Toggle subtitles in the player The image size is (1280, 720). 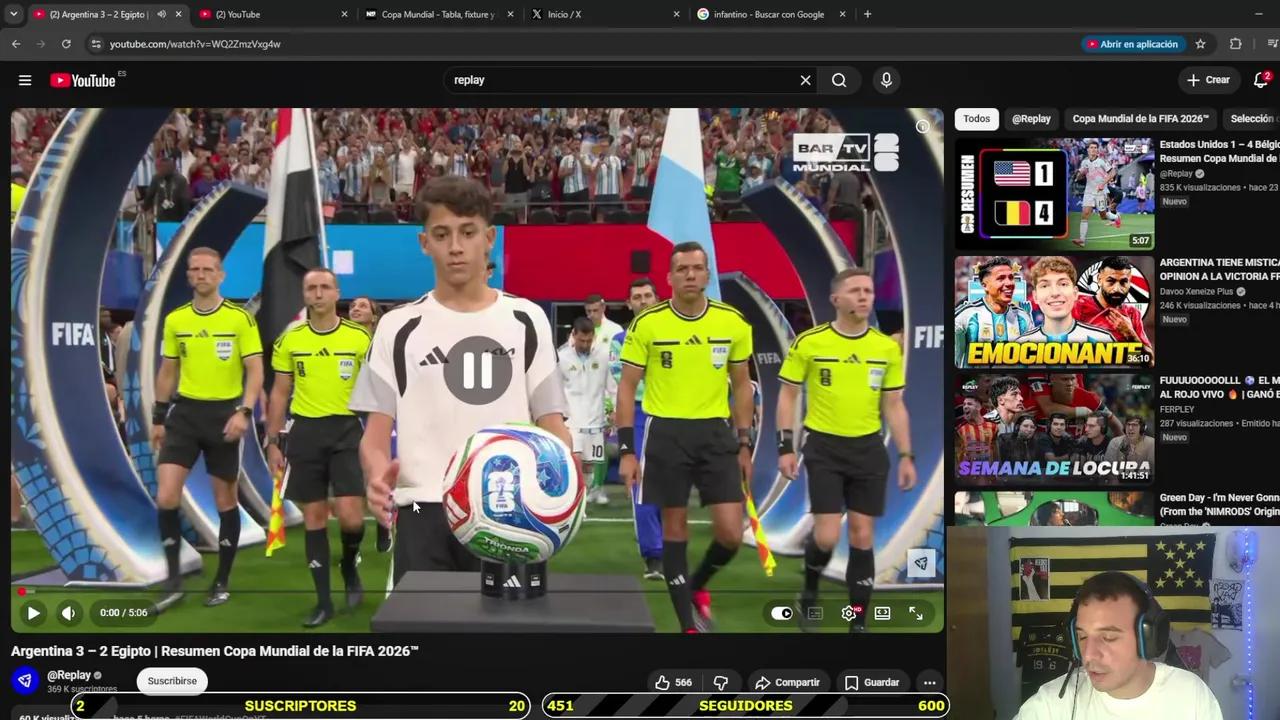coord(815,613)
